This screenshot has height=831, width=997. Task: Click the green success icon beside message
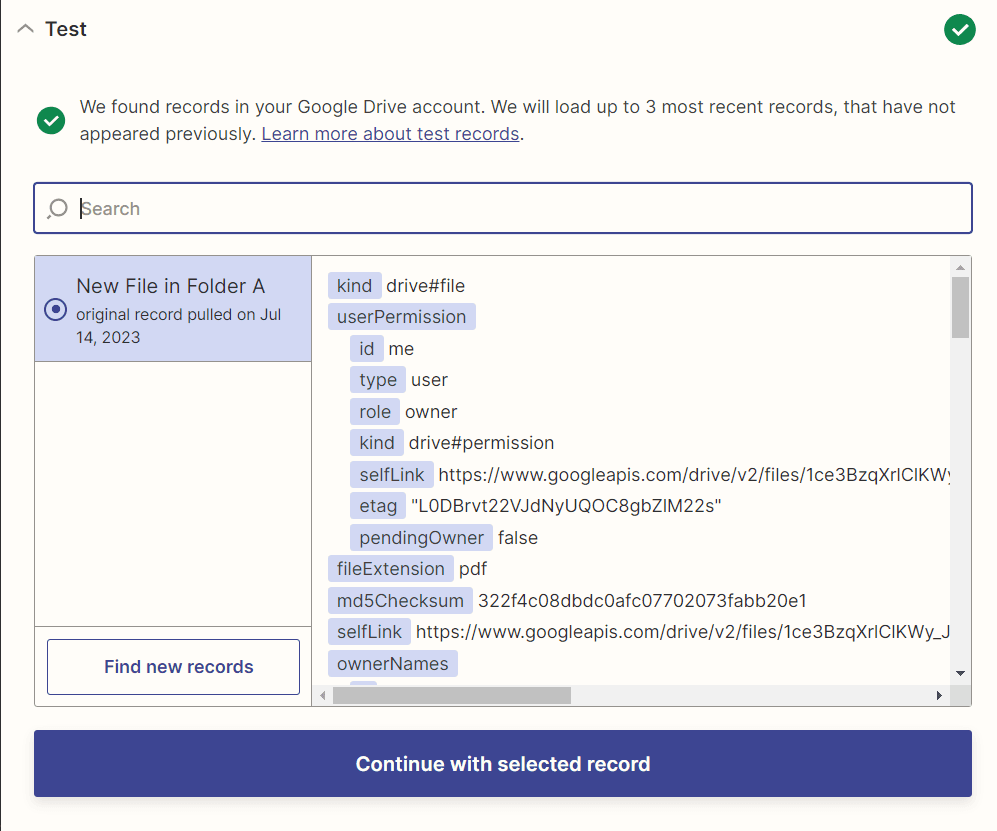(51, 120)
